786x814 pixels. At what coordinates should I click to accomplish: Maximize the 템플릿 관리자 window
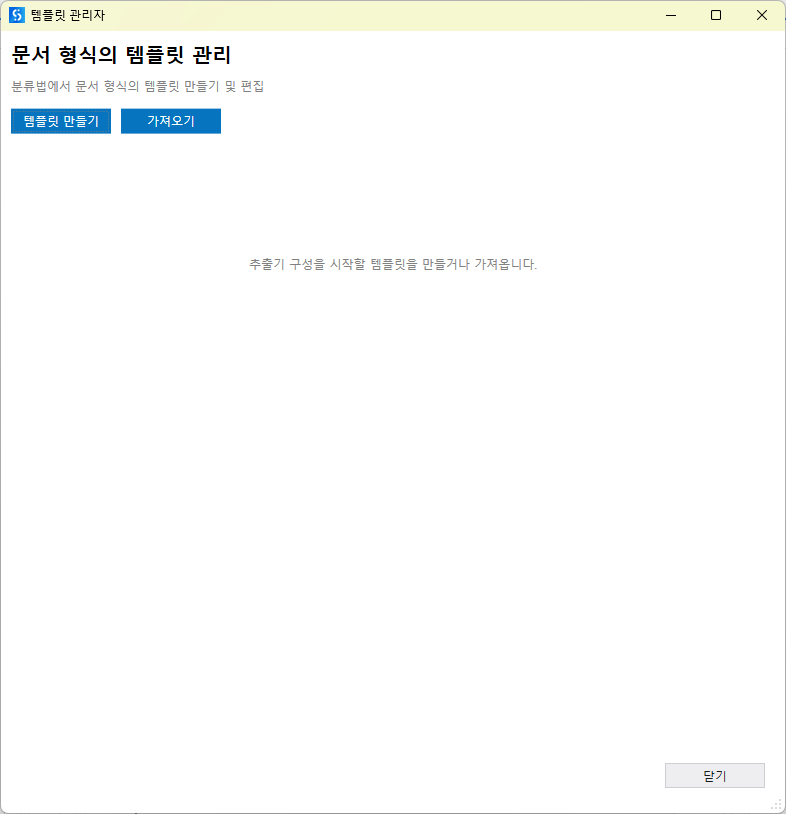[x=716, y=15]
